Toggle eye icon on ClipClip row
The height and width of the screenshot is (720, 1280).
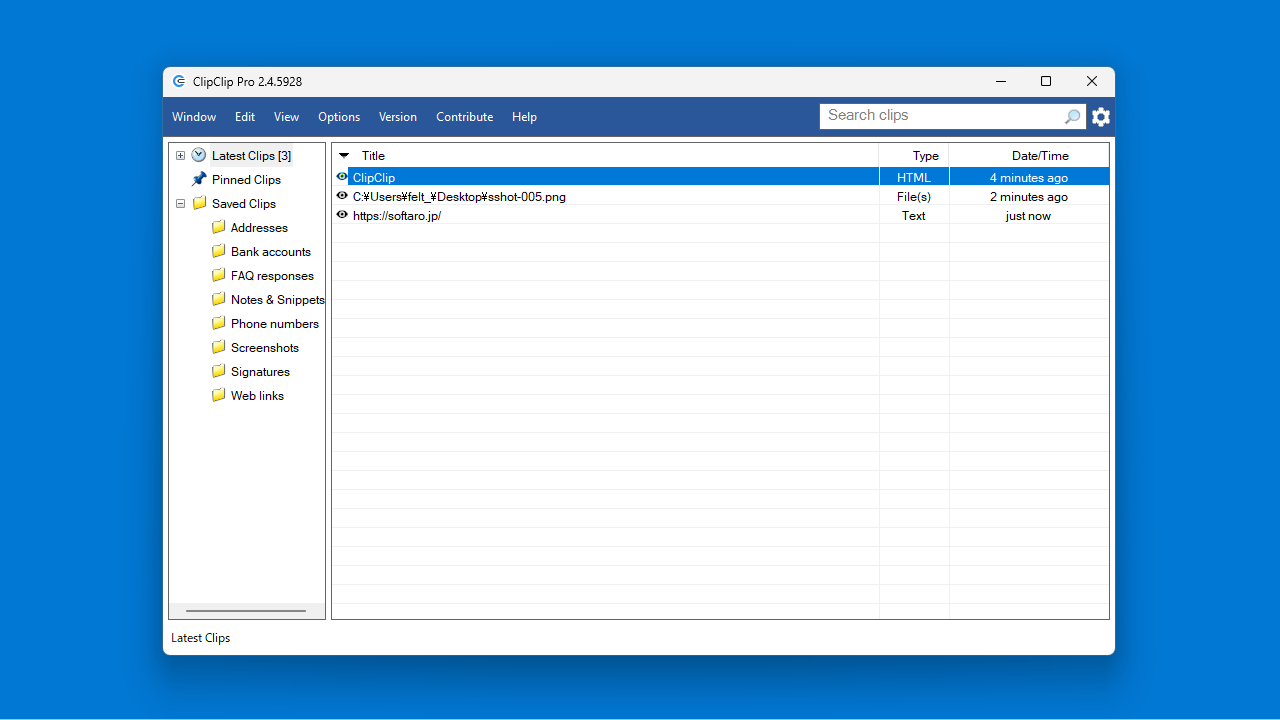342,177
